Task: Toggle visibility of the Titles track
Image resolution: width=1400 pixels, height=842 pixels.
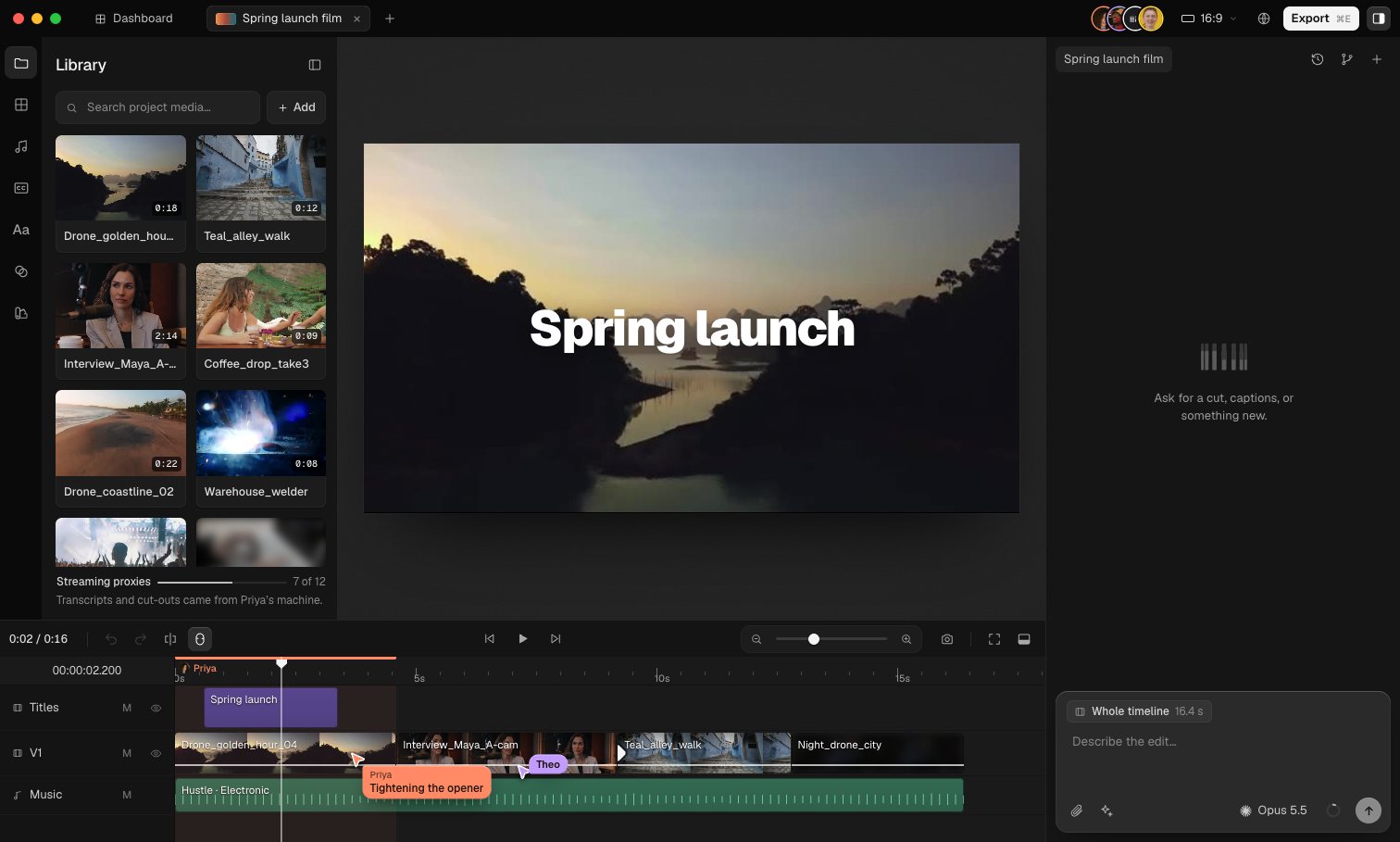Action: pyautogui.click(x=156, y=708)
